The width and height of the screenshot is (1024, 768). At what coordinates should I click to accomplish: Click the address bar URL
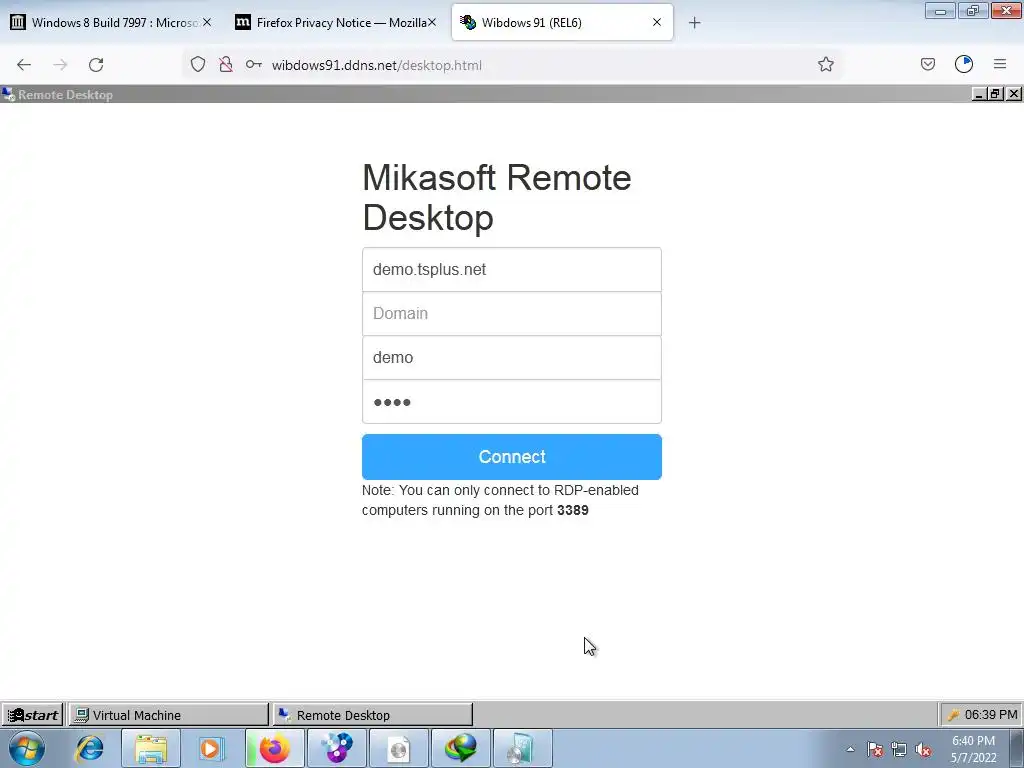tap(377, 65)
